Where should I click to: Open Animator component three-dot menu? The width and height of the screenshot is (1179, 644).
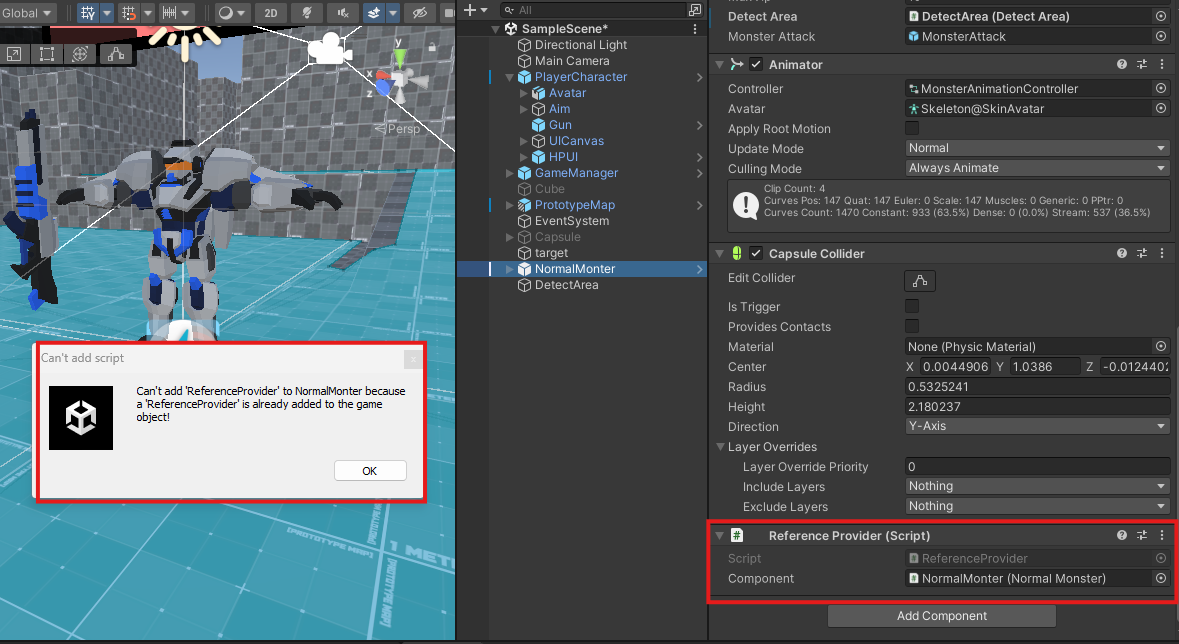pos(1162,65)
